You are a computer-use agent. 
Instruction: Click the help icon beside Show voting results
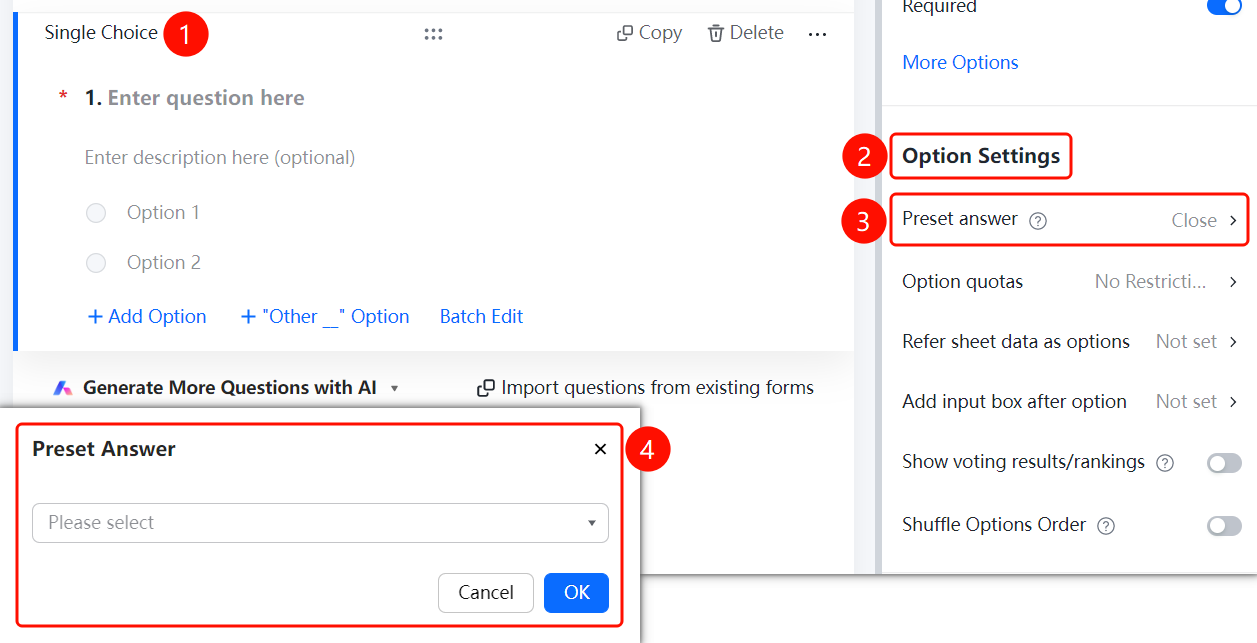coord(1164,463)
